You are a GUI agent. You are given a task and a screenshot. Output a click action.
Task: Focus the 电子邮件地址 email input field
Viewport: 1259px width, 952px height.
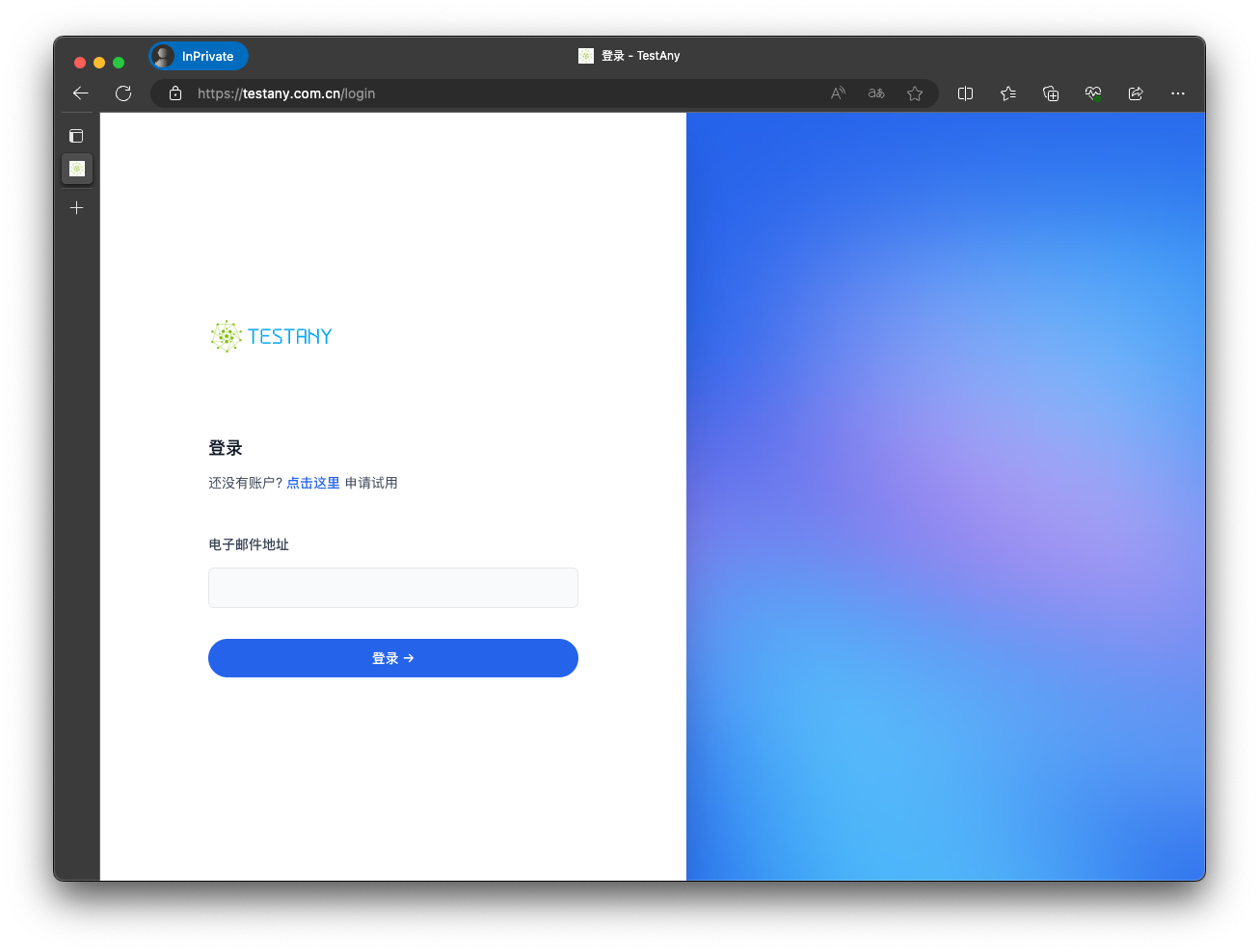coord(393,588)
